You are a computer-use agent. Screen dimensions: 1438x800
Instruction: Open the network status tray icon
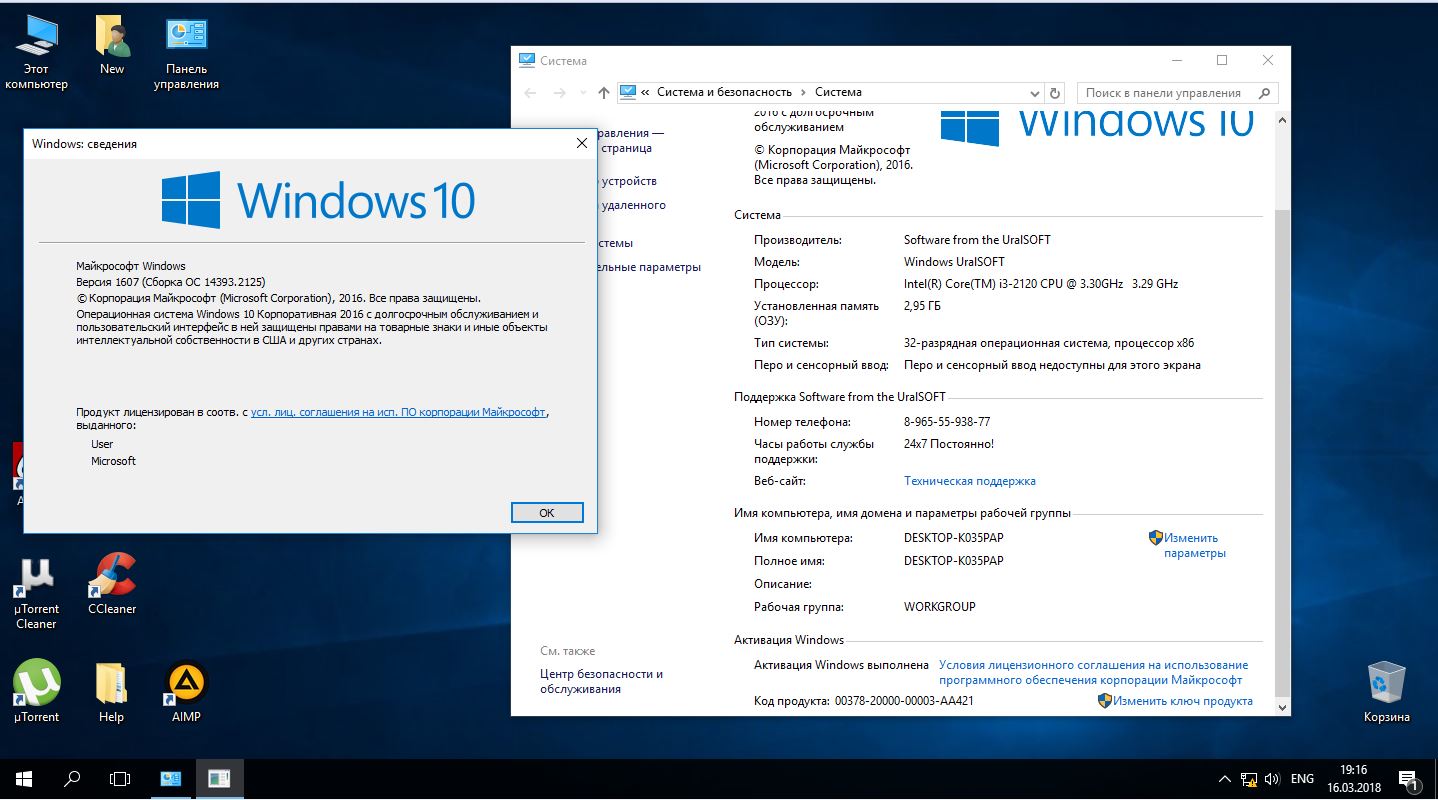(x=1249, y=779)
